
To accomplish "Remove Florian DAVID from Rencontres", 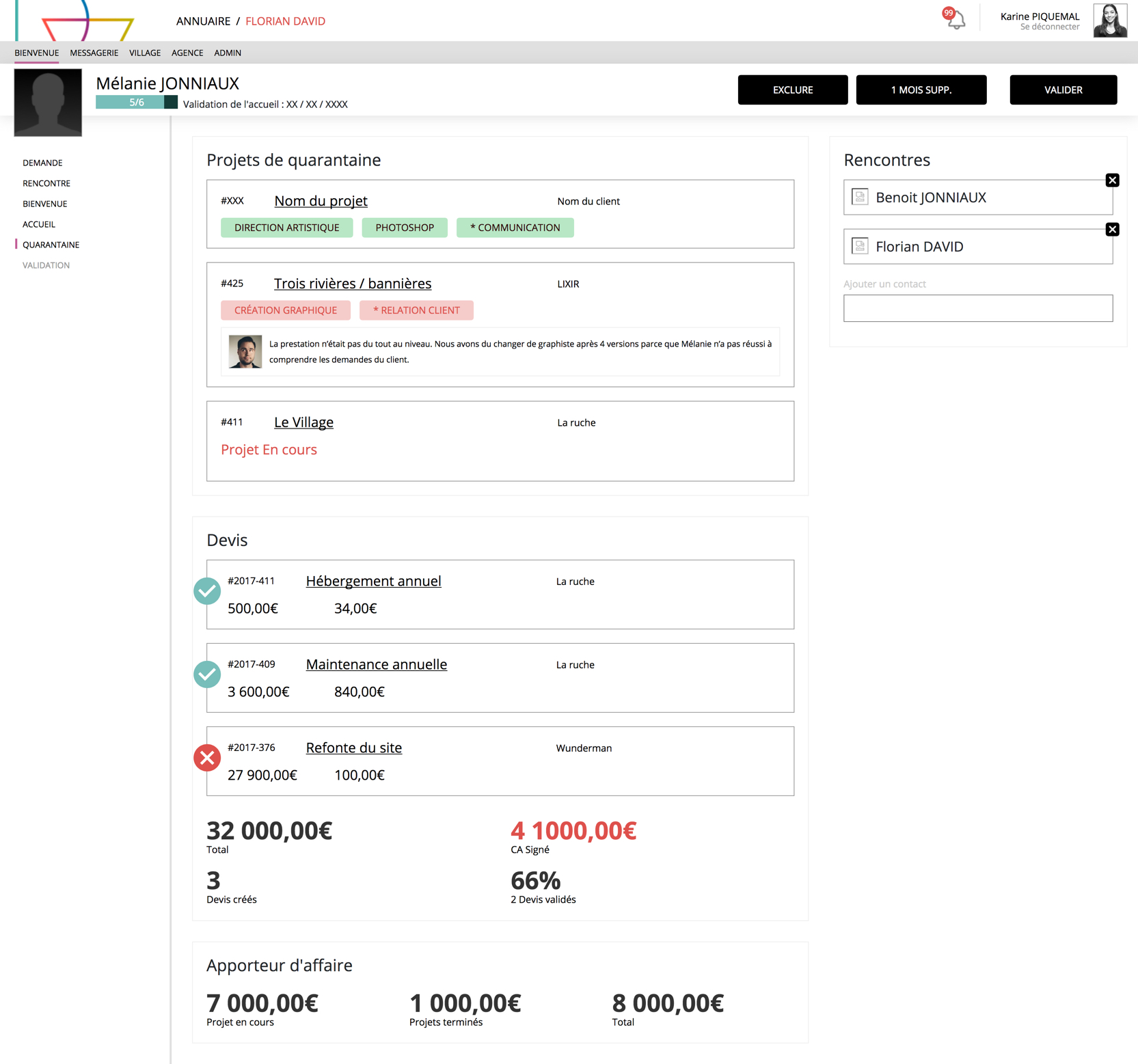I will 1112,230.
